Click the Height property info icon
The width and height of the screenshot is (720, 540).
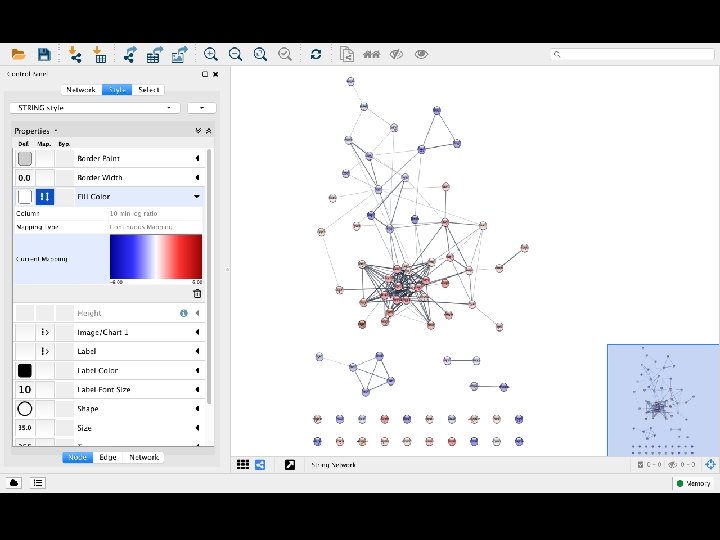coord(184,313)
